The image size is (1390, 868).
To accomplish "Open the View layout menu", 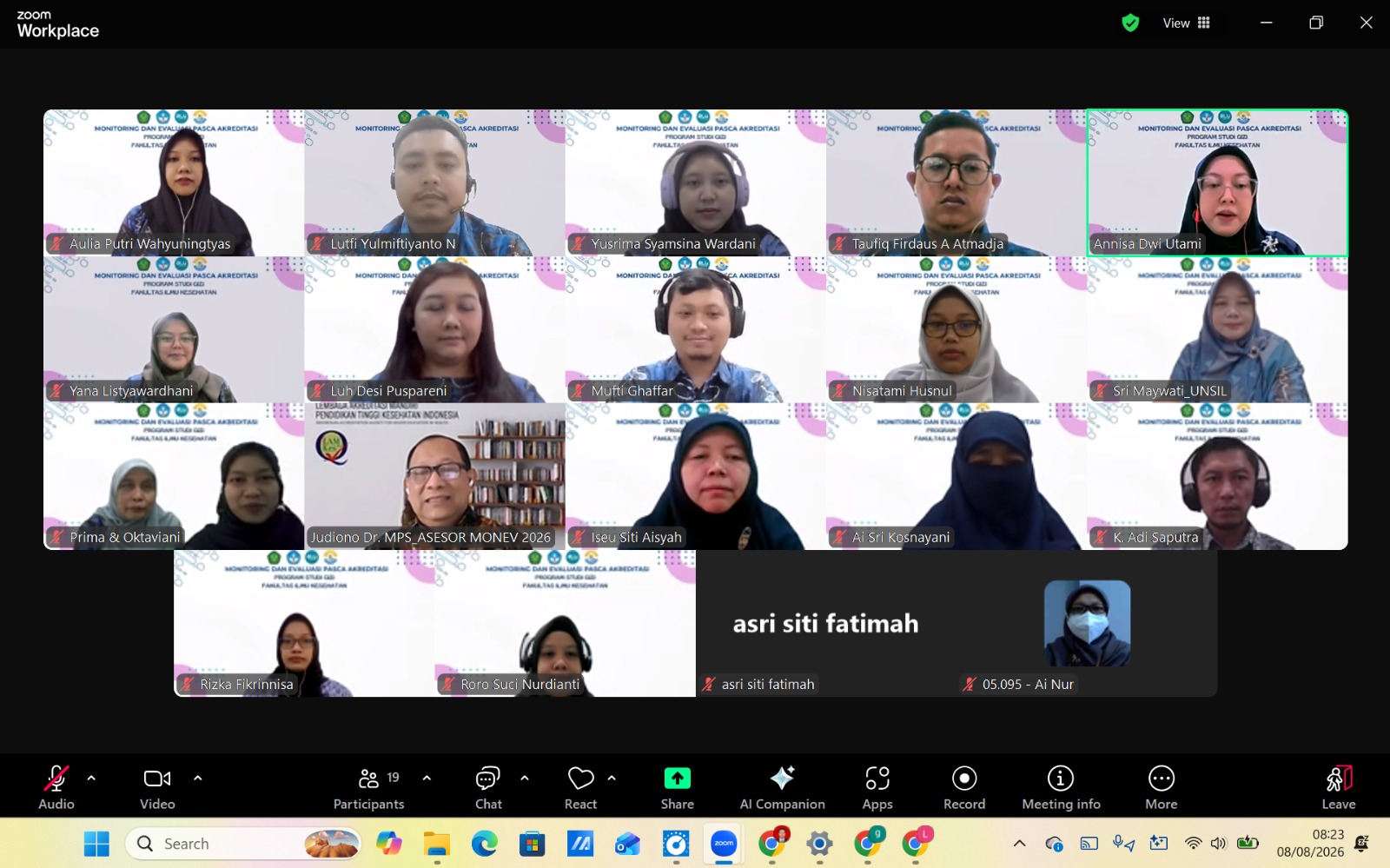I will (1187, 23).
